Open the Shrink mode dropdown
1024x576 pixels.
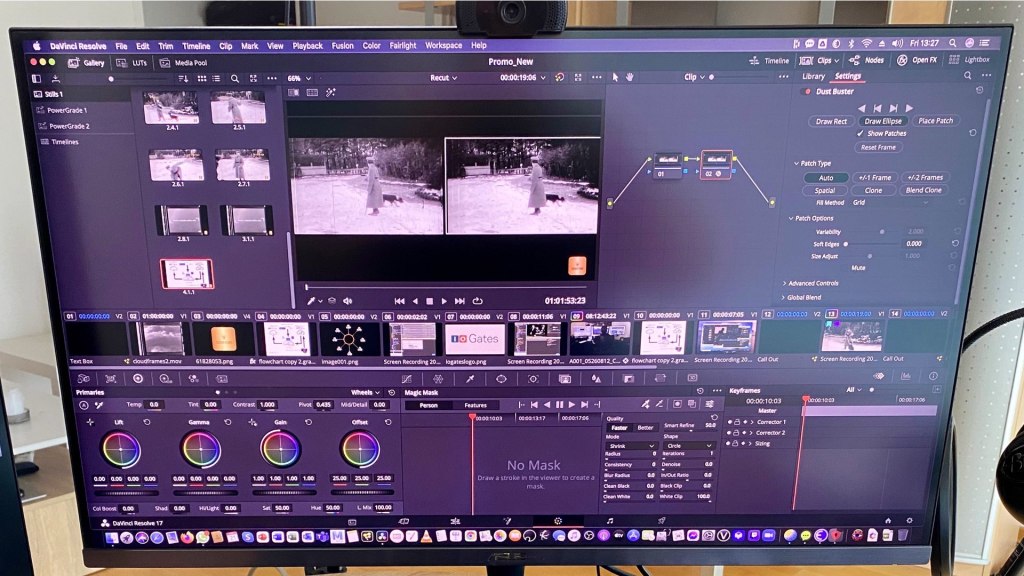click(630, 445)
